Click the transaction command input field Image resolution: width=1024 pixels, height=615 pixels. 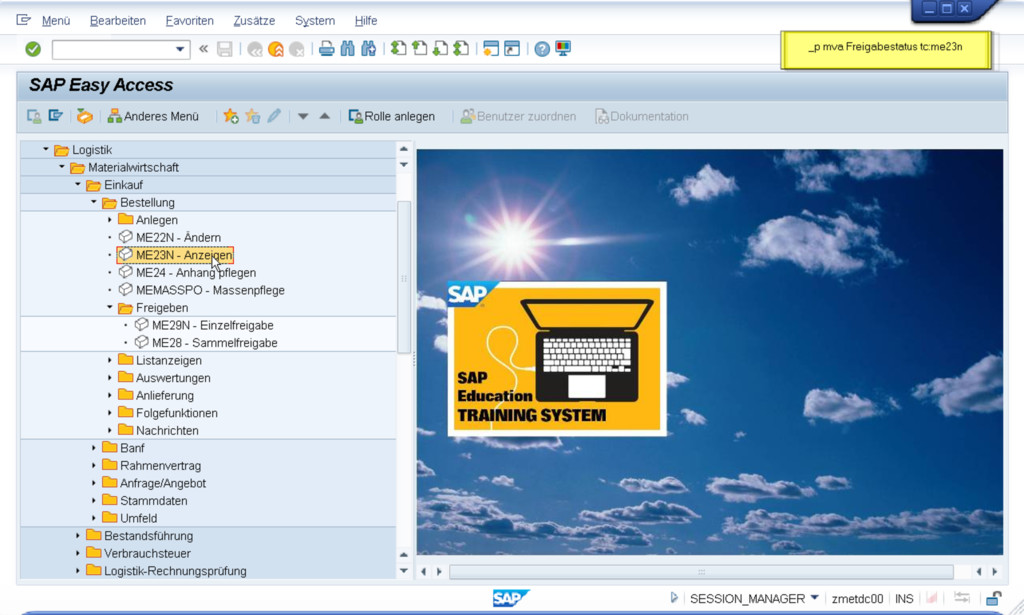112,49
